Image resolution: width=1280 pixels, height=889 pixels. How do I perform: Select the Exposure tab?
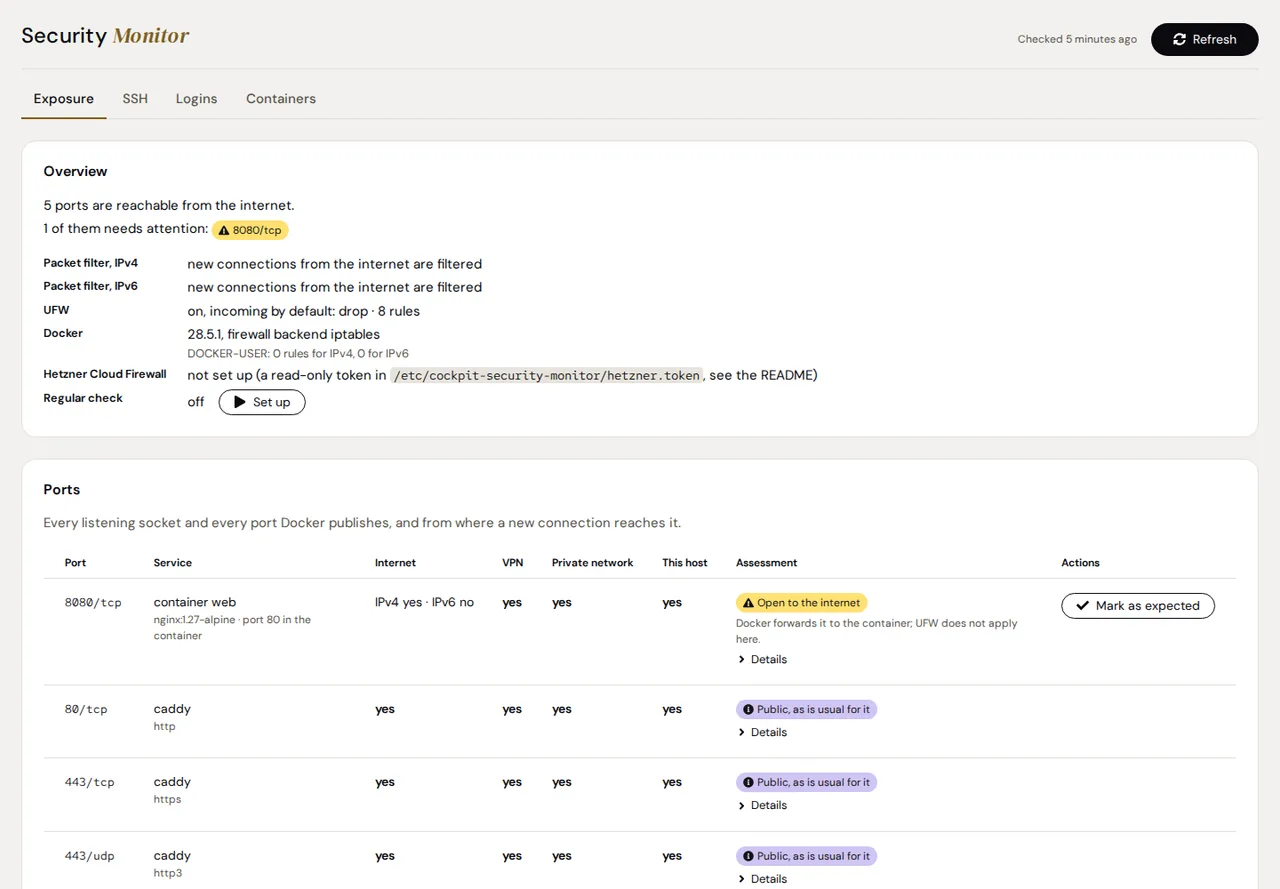tap(64, 98)
